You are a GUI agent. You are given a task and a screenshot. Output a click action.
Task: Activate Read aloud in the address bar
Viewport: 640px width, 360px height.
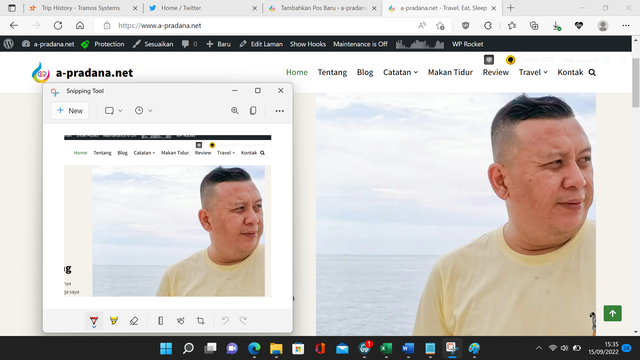coord(422,25)
